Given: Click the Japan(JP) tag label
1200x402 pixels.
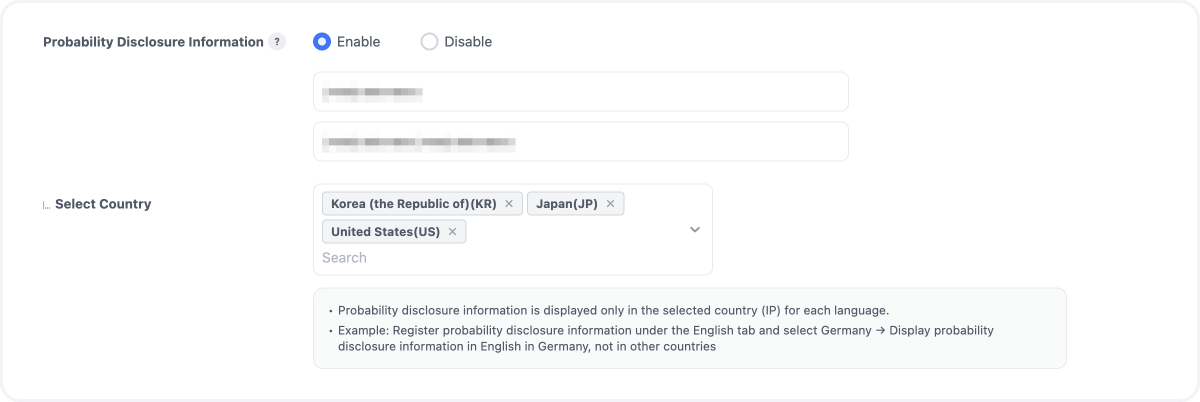Looking at the screenshot, I should pos(567,204).
